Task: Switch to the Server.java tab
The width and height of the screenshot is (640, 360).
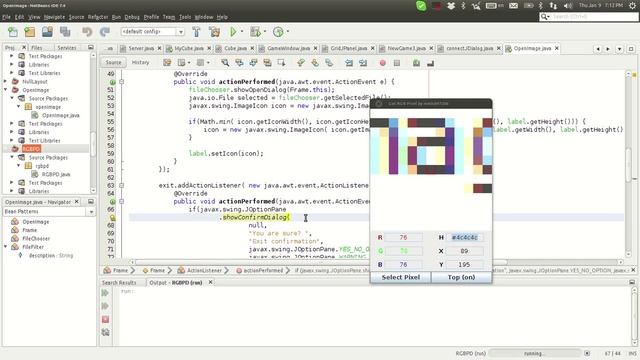Action: (x=141, y=49)
